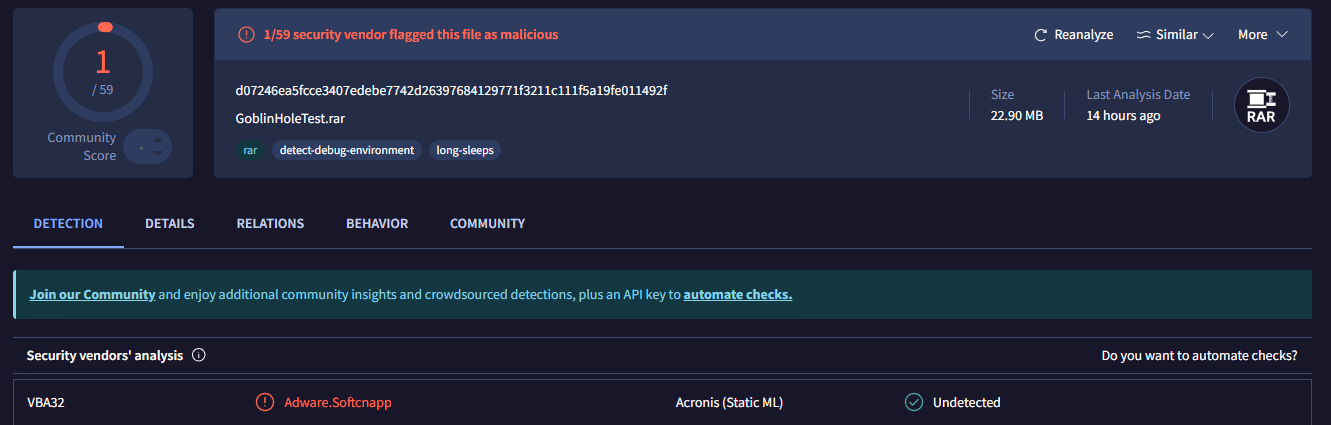1331x425 pixels.
Task: Click the red malicious warning icon in banner
Action: click(x=246, y=35)
